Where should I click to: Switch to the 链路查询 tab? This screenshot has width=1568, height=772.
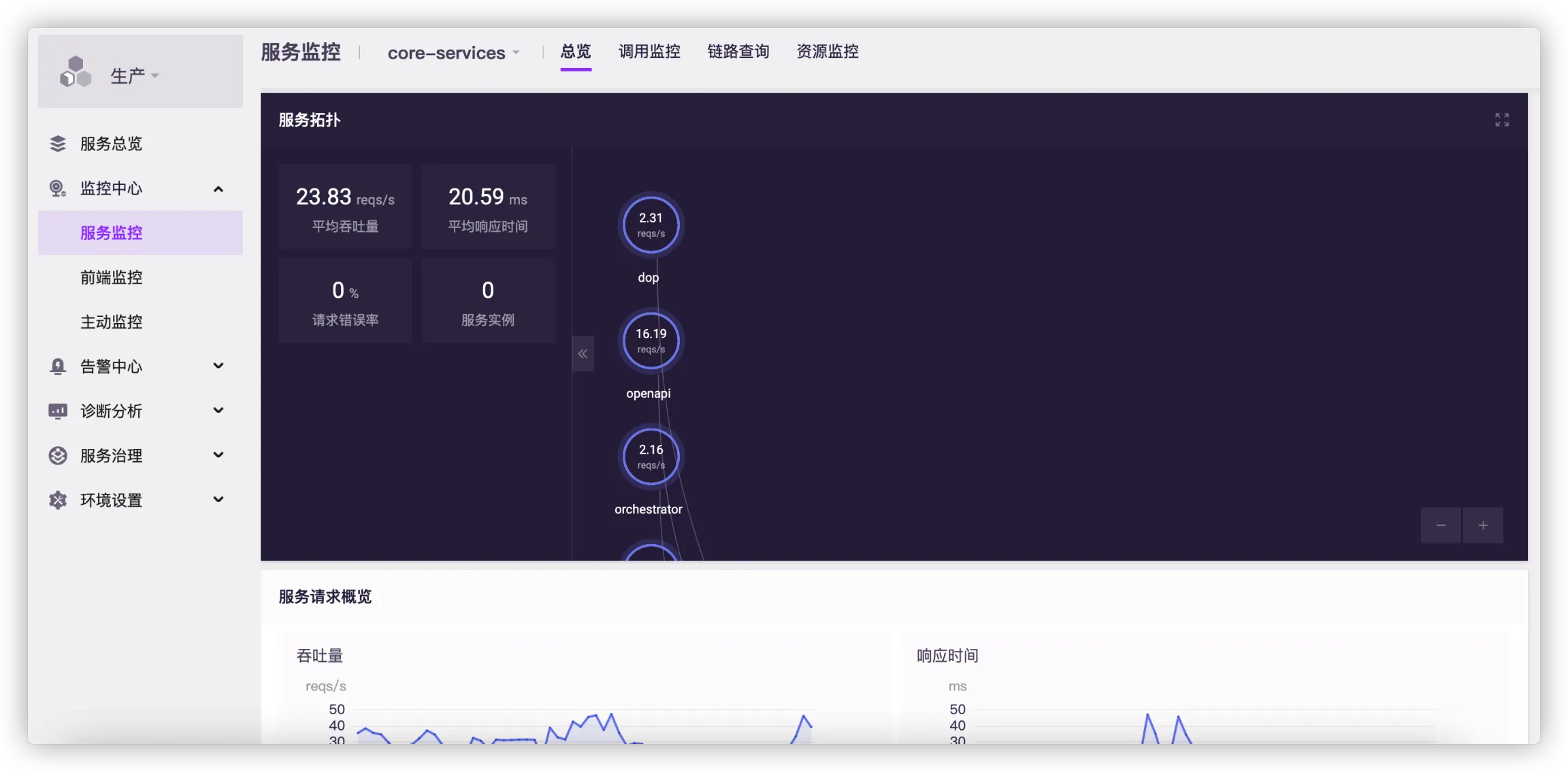[x=738, y=52]
